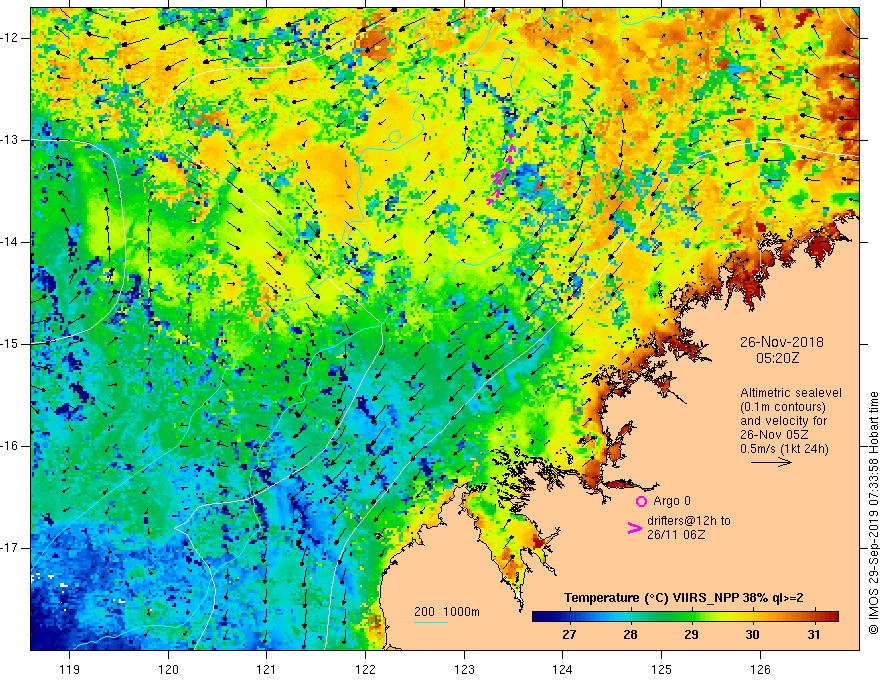Click longitude axis label 124
Image resolution: width=880 pixels, height=680 pixels.
pos(563,669)
